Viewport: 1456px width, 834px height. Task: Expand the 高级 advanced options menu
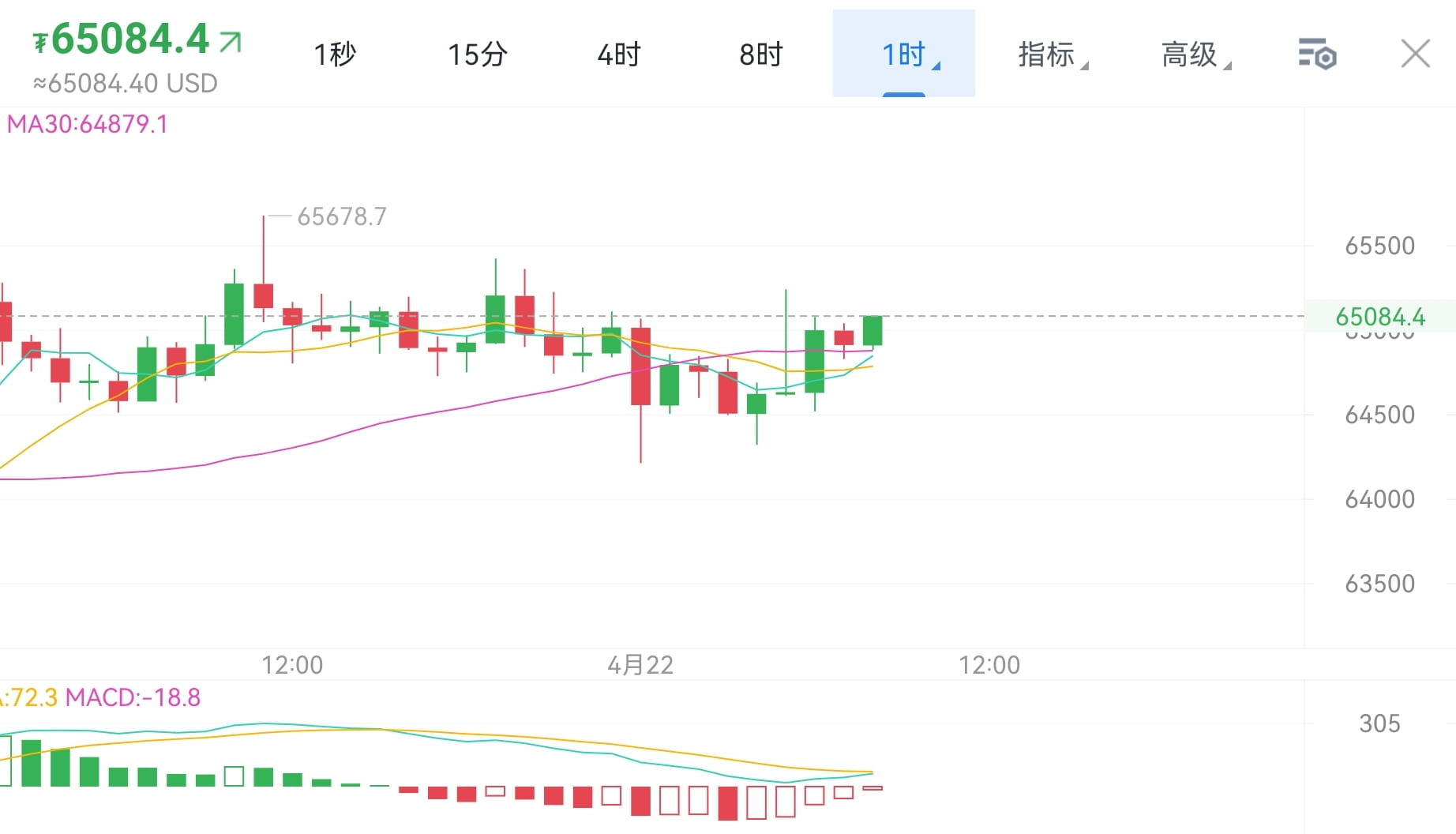point(1191,54)
